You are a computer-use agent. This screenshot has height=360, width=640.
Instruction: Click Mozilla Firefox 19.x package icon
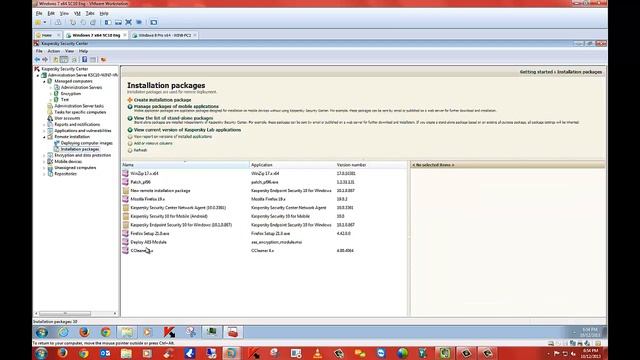125,199
